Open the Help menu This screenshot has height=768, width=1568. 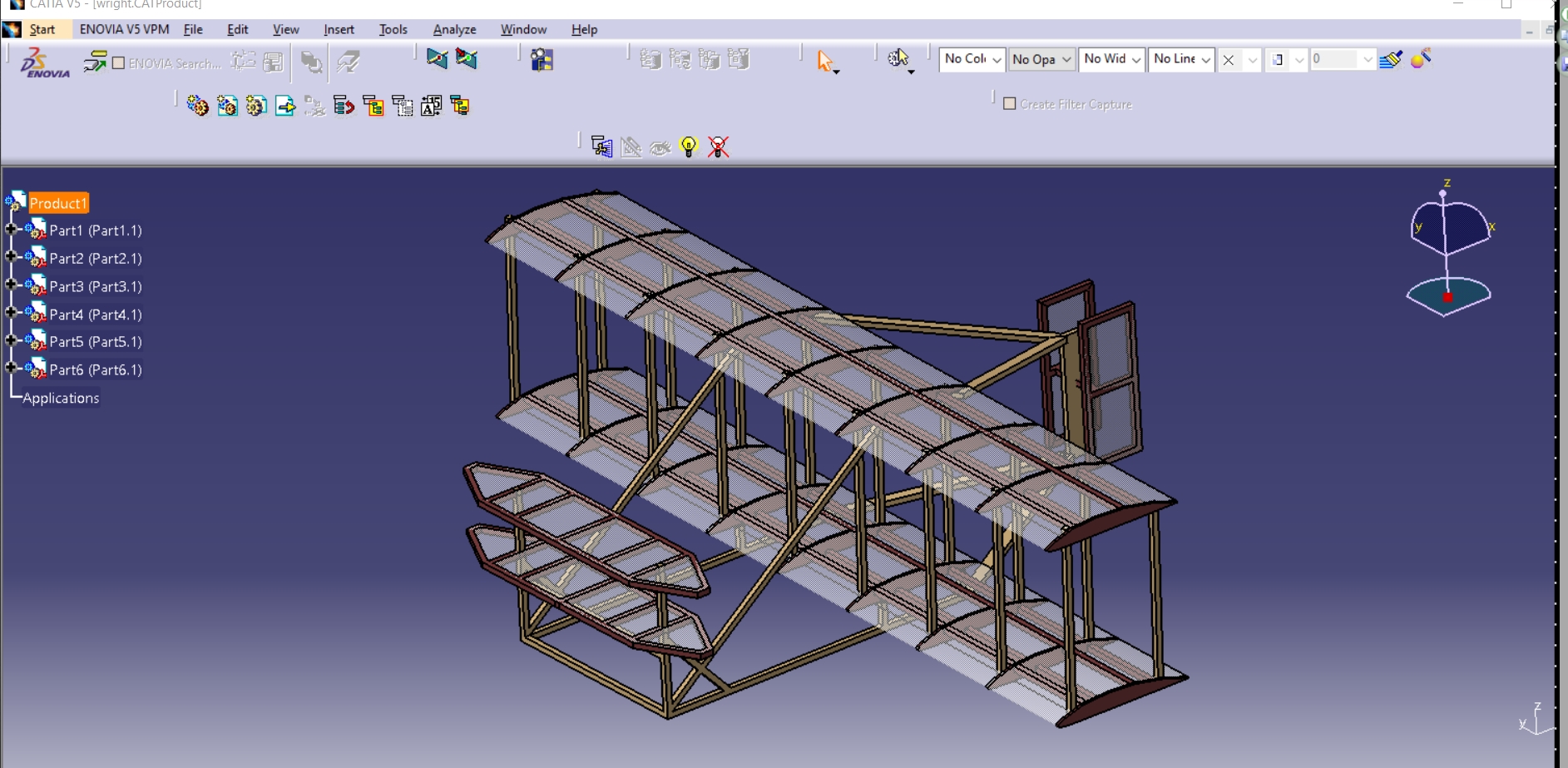(585, 30)
